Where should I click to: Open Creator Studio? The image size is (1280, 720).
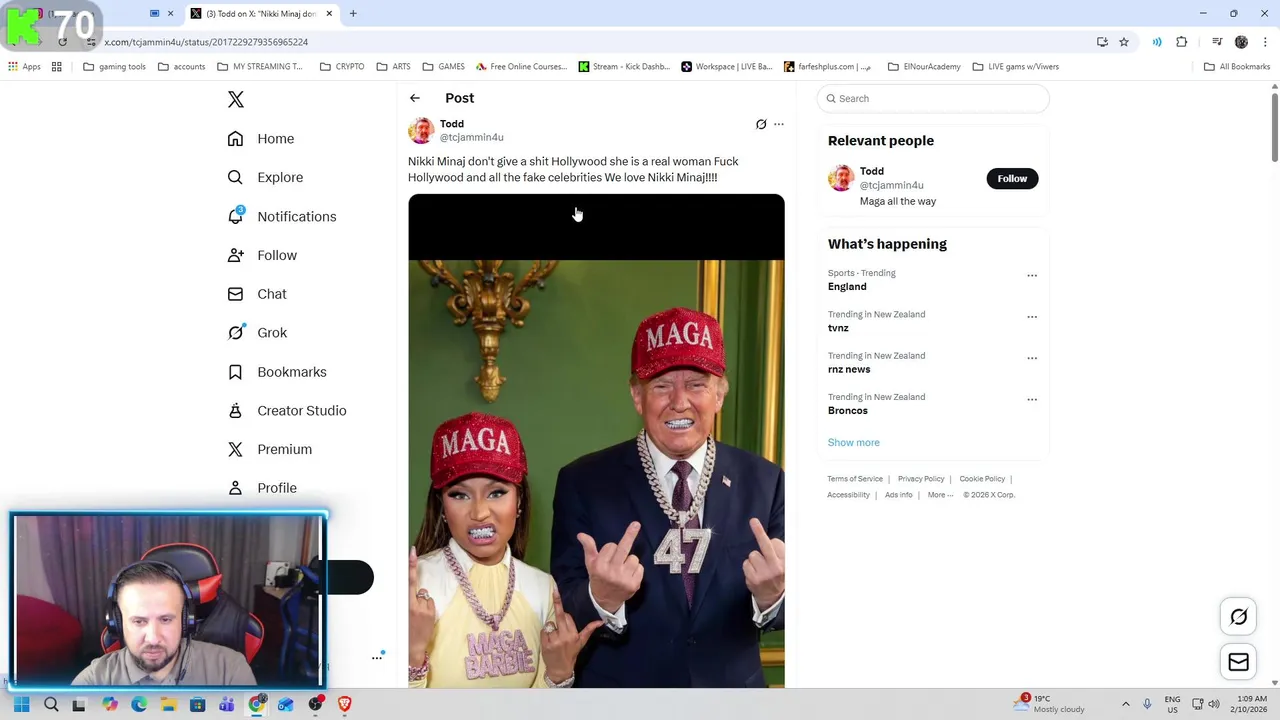(287, 410)
